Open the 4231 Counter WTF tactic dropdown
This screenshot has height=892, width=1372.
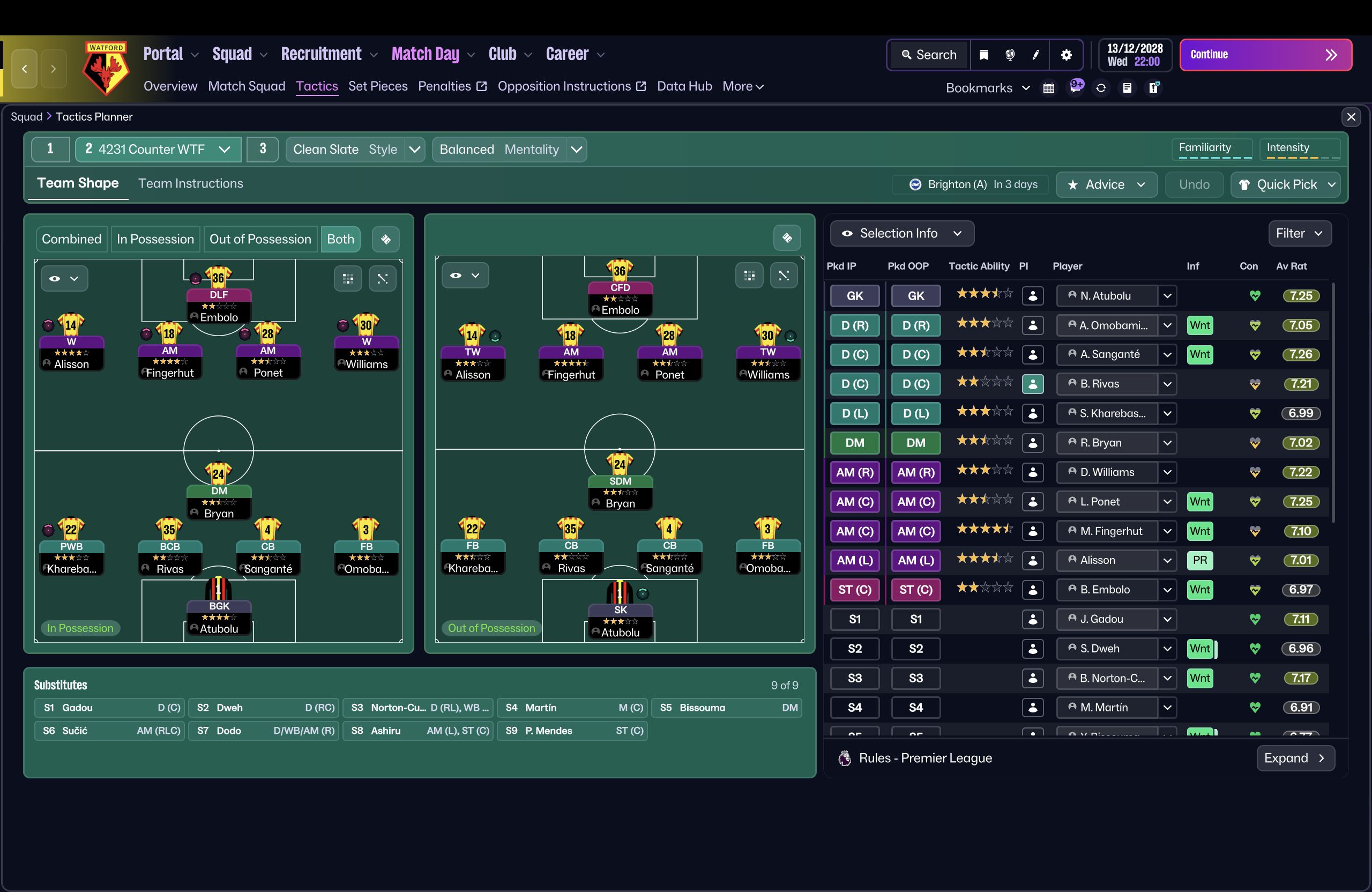[x=158, y=150]
